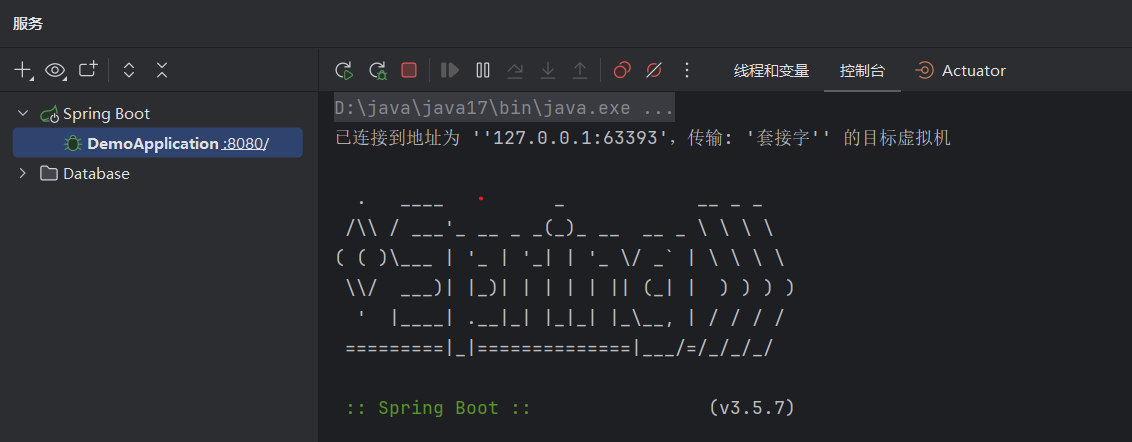This screenshot has width=1132, height=442.
Task: Click the :: Spring Boot :: banner text
Action: 439,408
